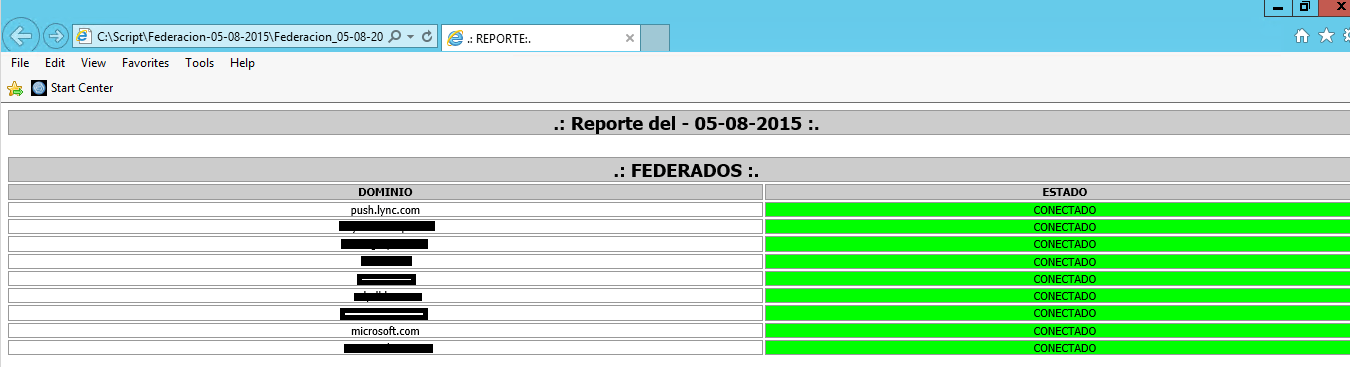
Task: Open the Edit menu
Action: [x=55, y=63]
